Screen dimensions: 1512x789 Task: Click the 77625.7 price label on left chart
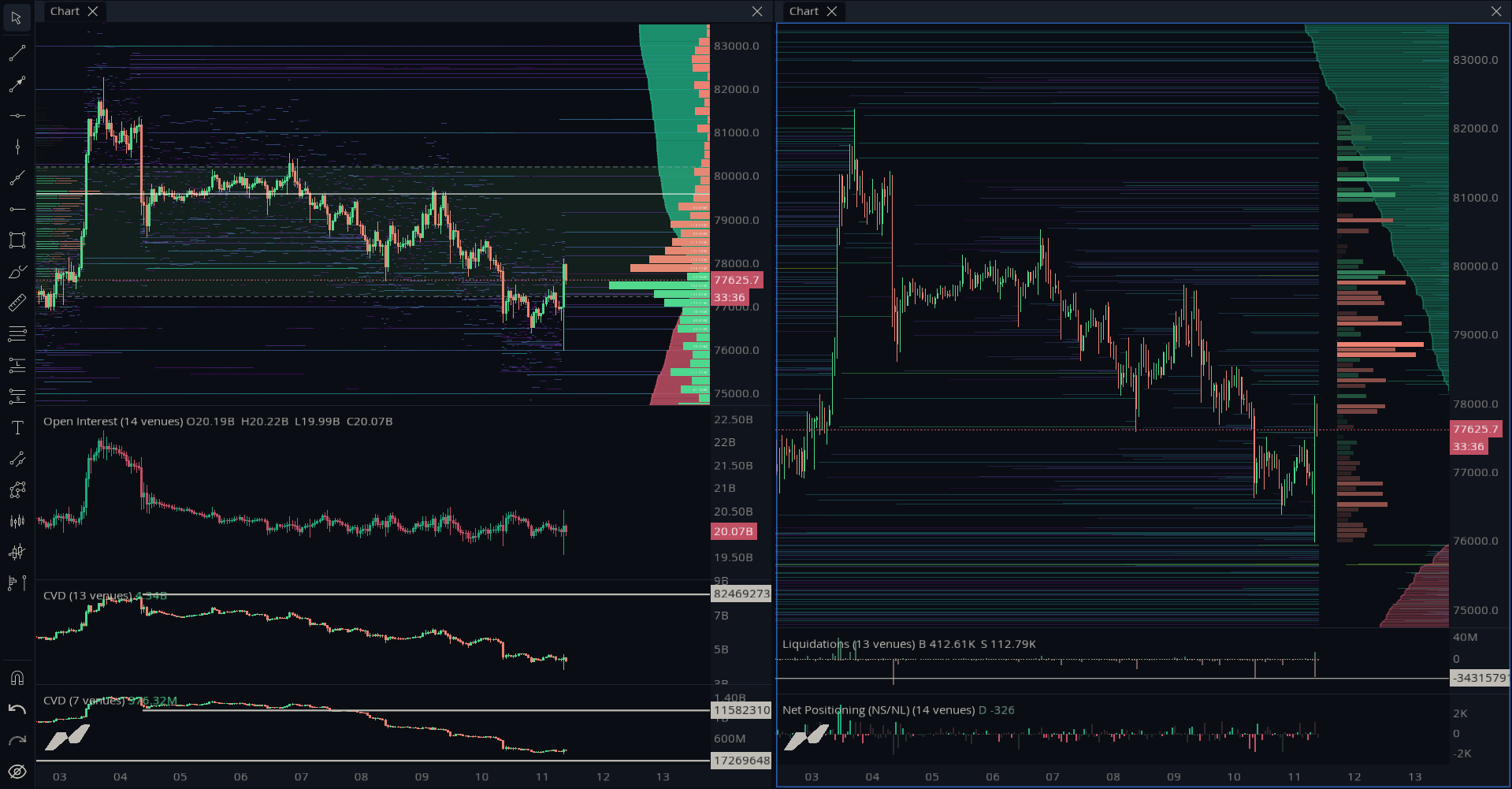point(737,280)
